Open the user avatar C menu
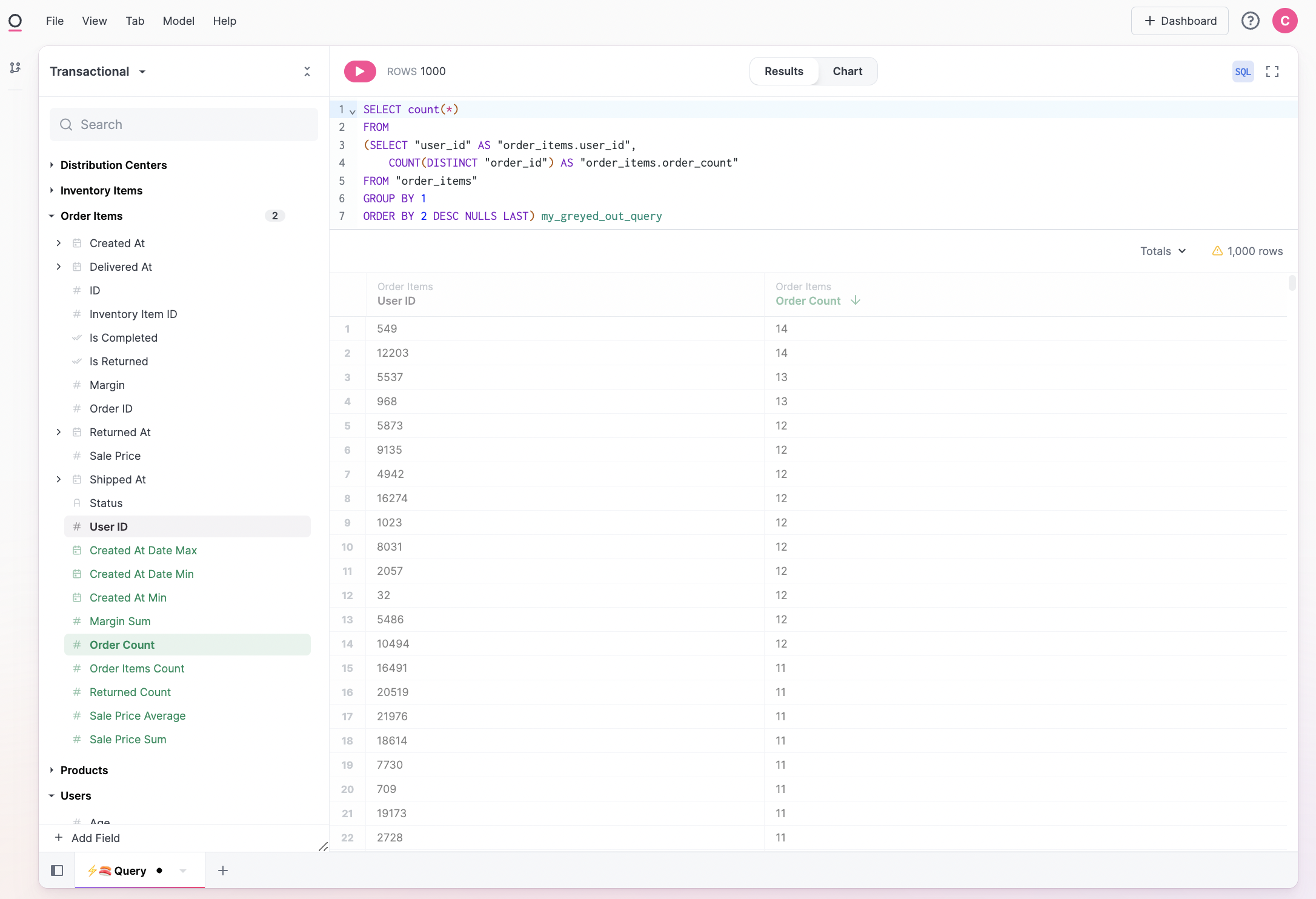The height and width of the screenshot is (899, 1316). point(1284,21)
